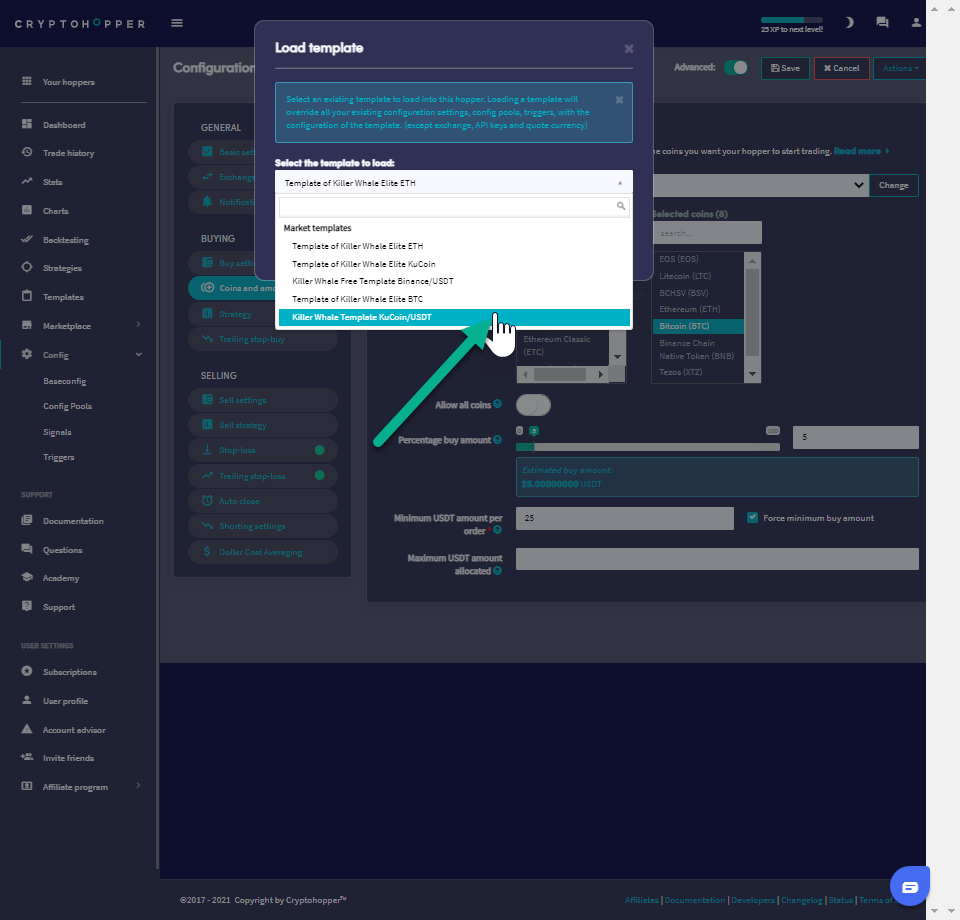
Task: Toggle dark mode moon icon
Action: coord(849,22)
